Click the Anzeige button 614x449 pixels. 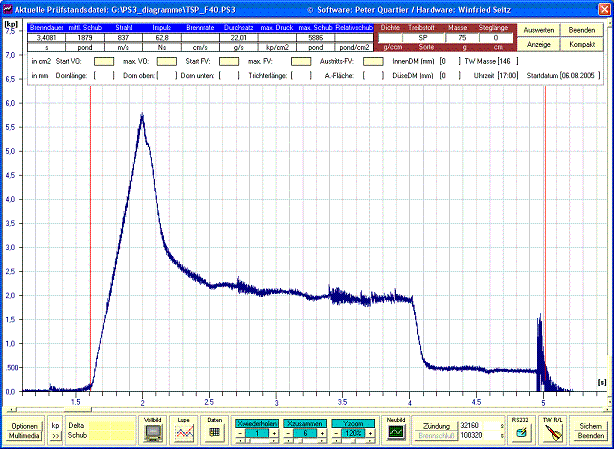coord(538,45)
